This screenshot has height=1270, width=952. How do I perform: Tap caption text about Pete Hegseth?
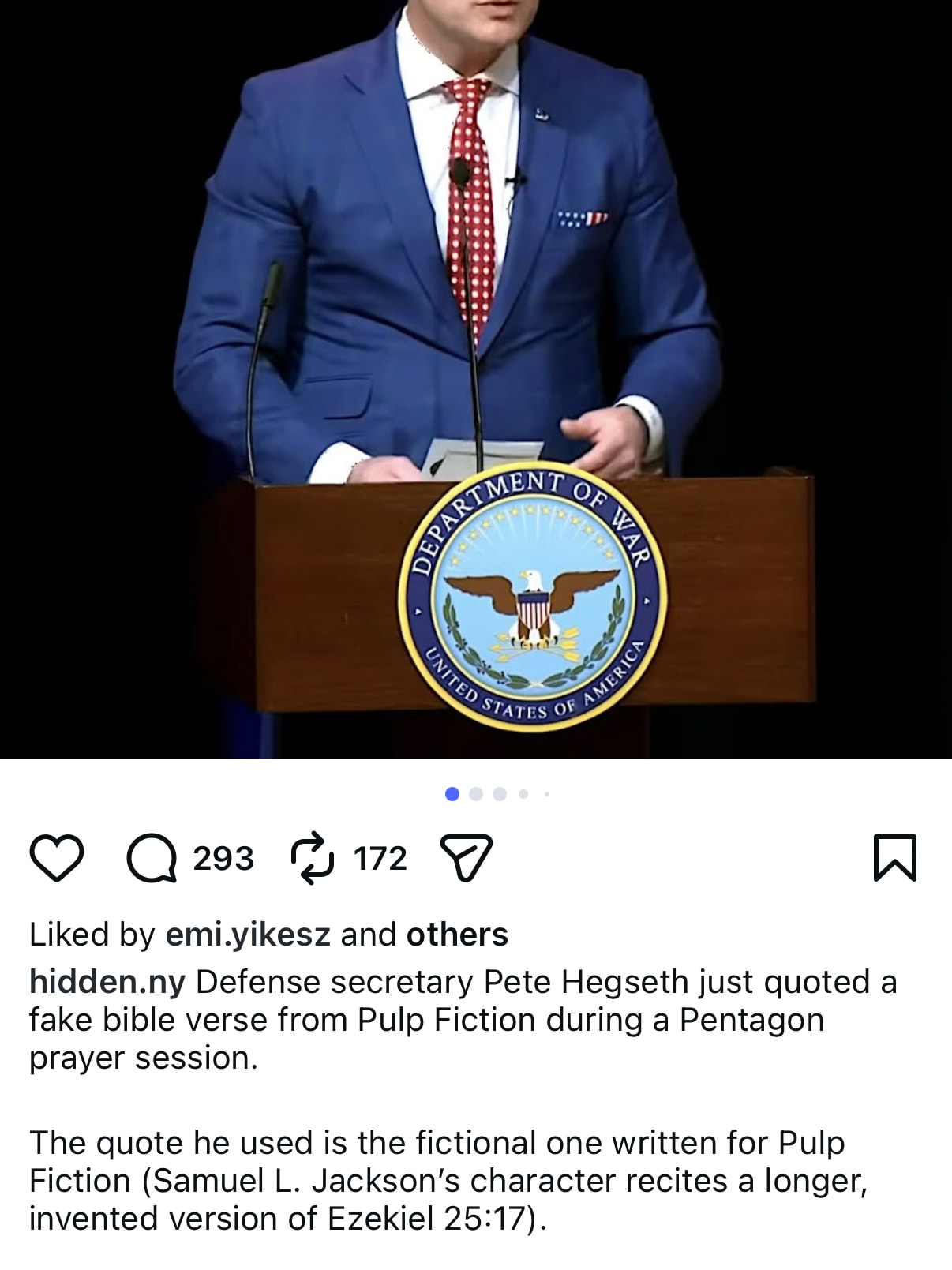(x=463, y=1020)
